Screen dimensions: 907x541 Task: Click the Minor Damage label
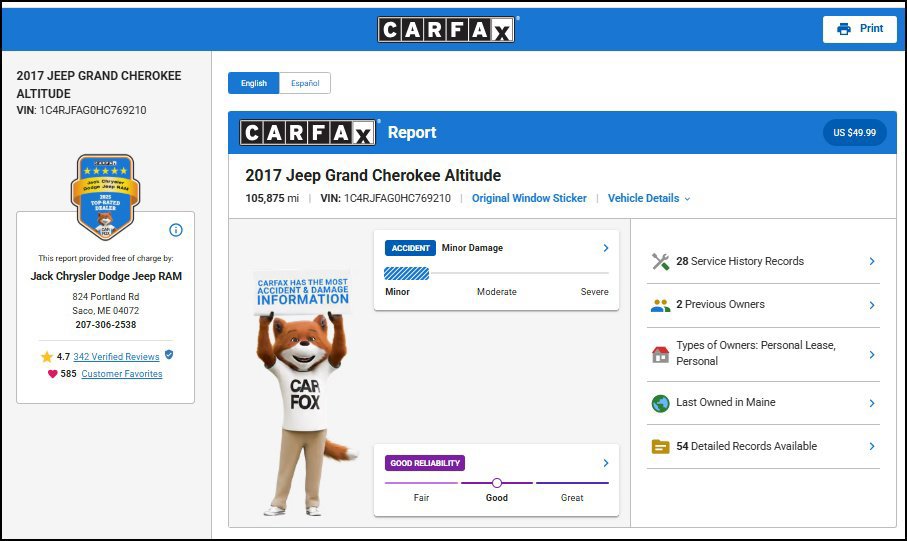(x=472, y=248)
